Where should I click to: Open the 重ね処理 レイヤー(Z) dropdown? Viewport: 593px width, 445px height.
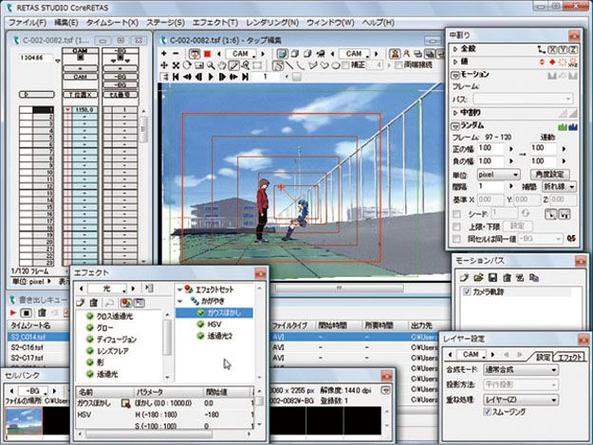click(521, 399)
